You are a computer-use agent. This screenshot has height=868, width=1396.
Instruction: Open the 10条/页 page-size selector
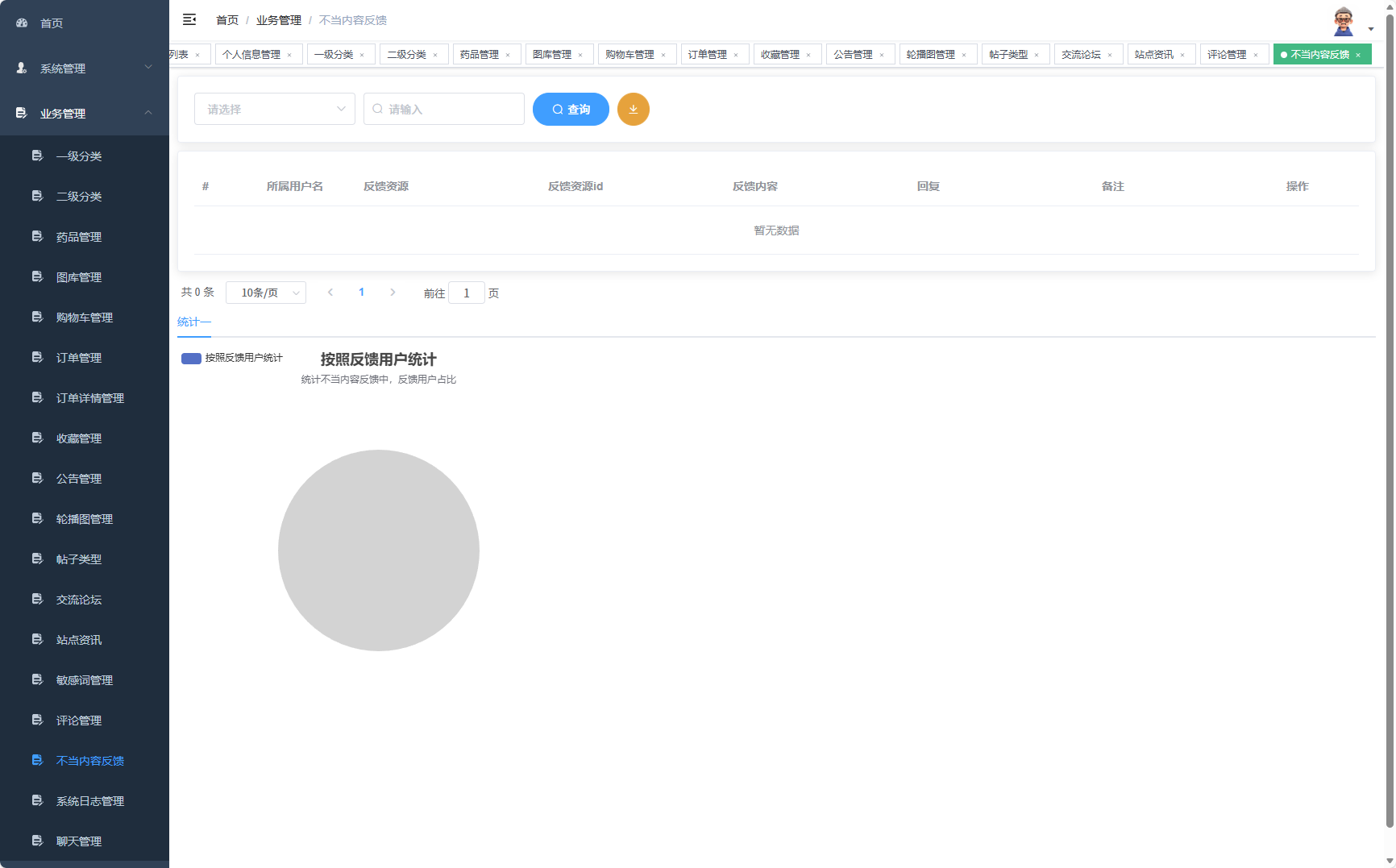coord(266,292)
